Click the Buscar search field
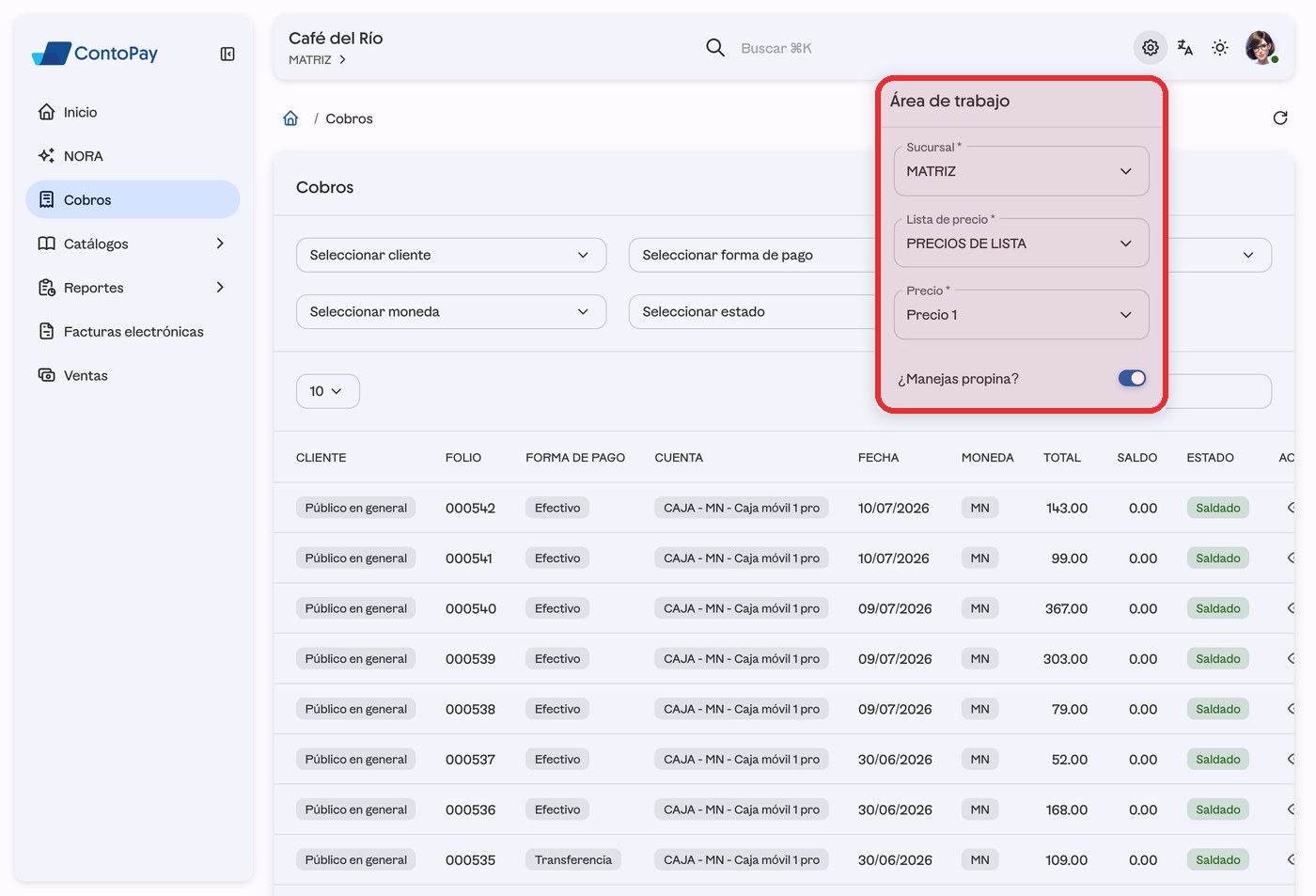This screenshot has height=896, width=1316. (x=776, y=48)
